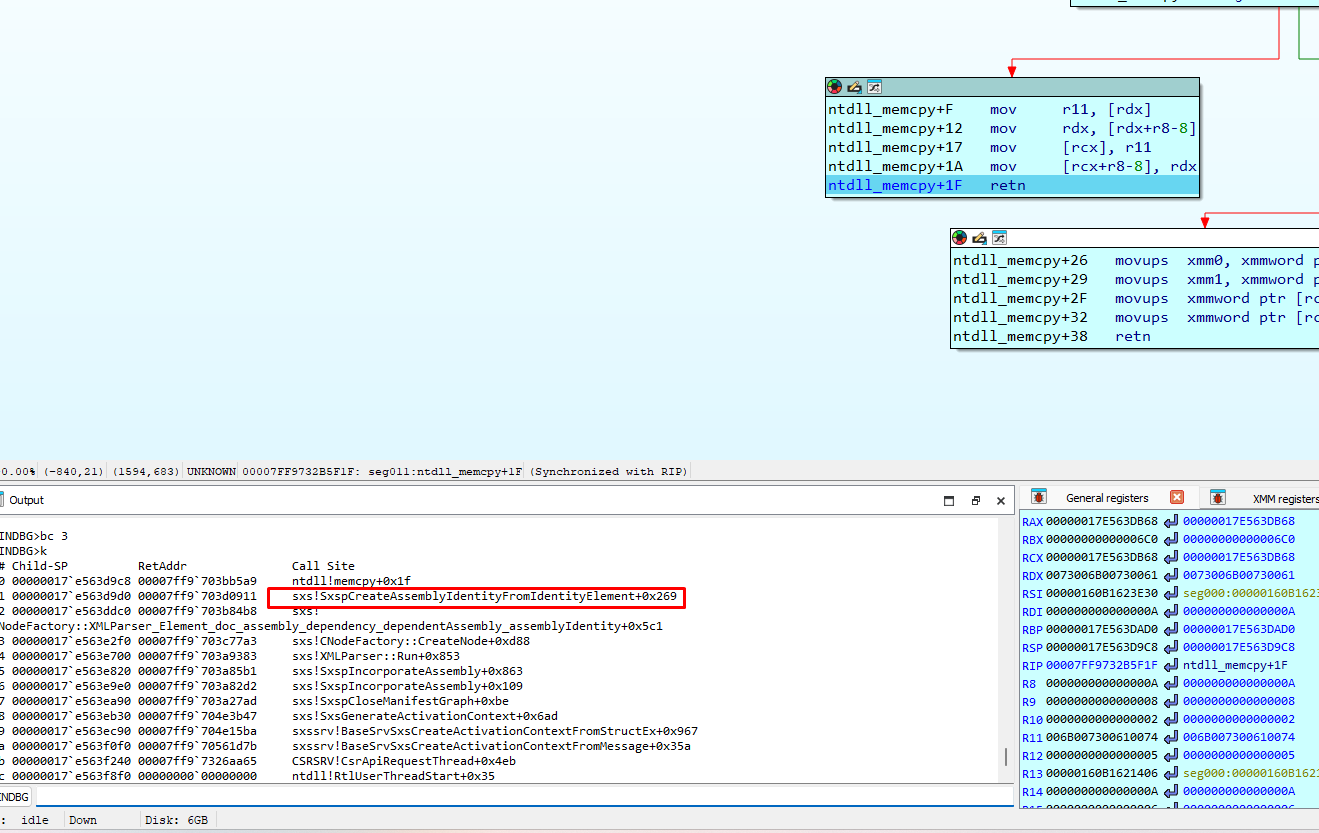Open the WINDBG command interpreter selector
Screen dimensions: 1319x833
coord(14,797)
